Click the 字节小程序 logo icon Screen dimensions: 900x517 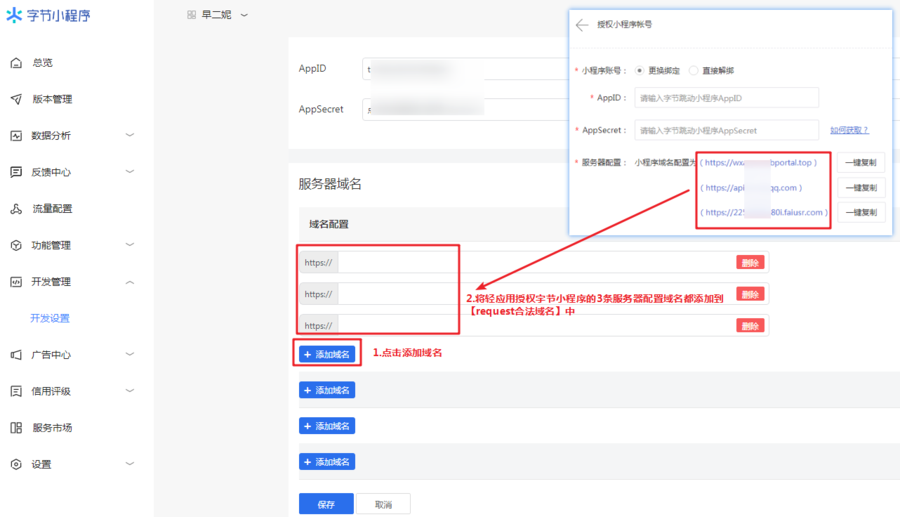[14, 15]
